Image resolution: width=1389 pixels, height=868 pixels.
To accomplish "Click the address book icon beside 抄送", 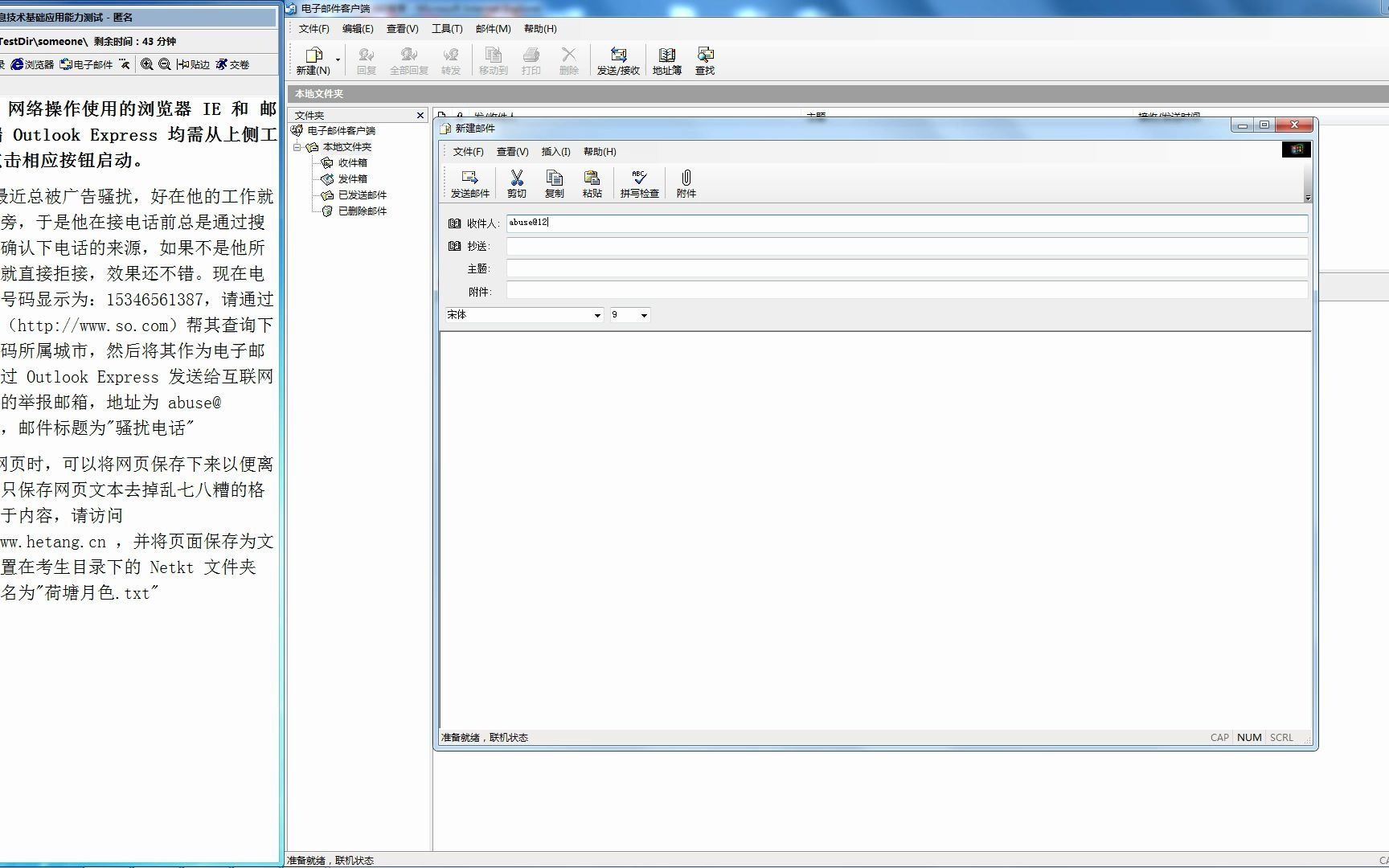I will (455, 246).
